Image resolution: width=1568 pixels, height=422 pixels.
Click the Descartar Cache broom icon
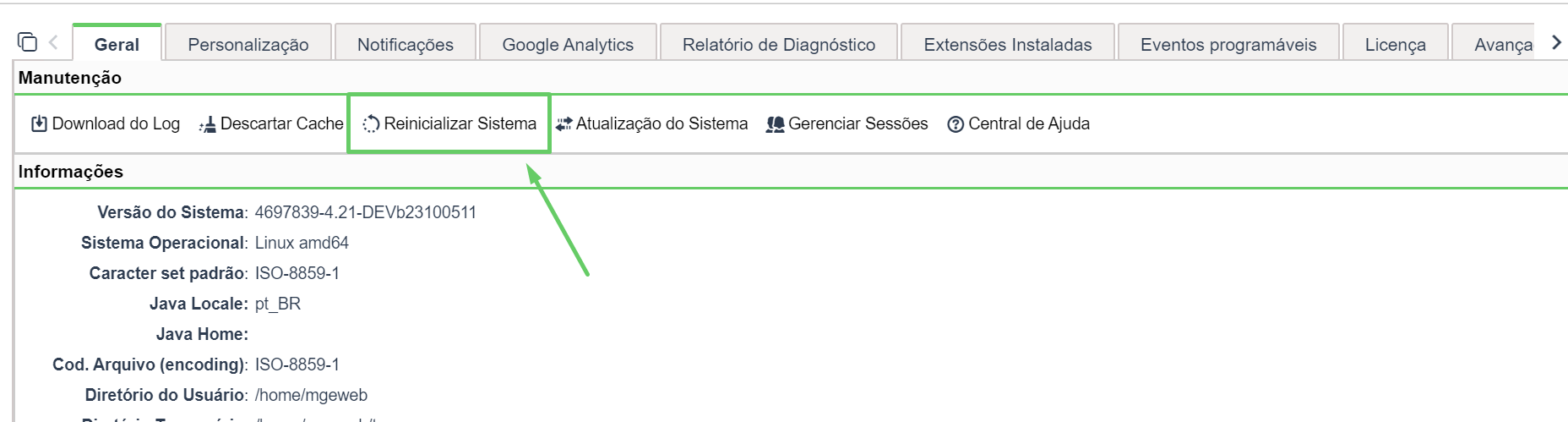click(x=208, y=124)
